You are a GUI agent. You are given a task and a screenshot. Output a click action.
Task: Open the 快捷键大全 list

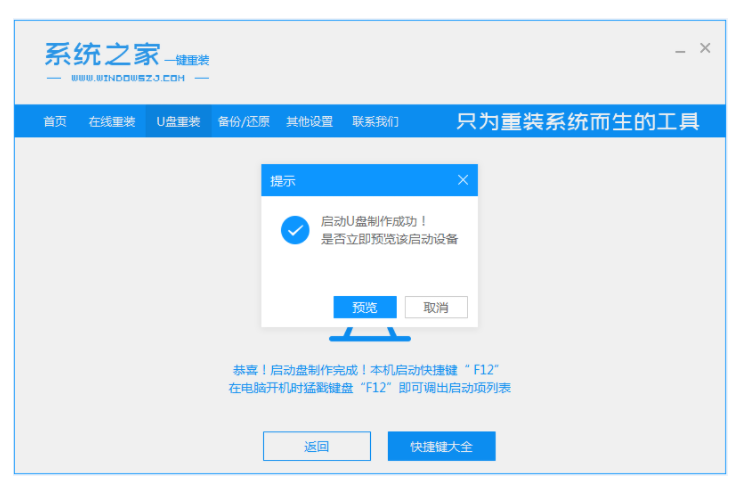441,446
